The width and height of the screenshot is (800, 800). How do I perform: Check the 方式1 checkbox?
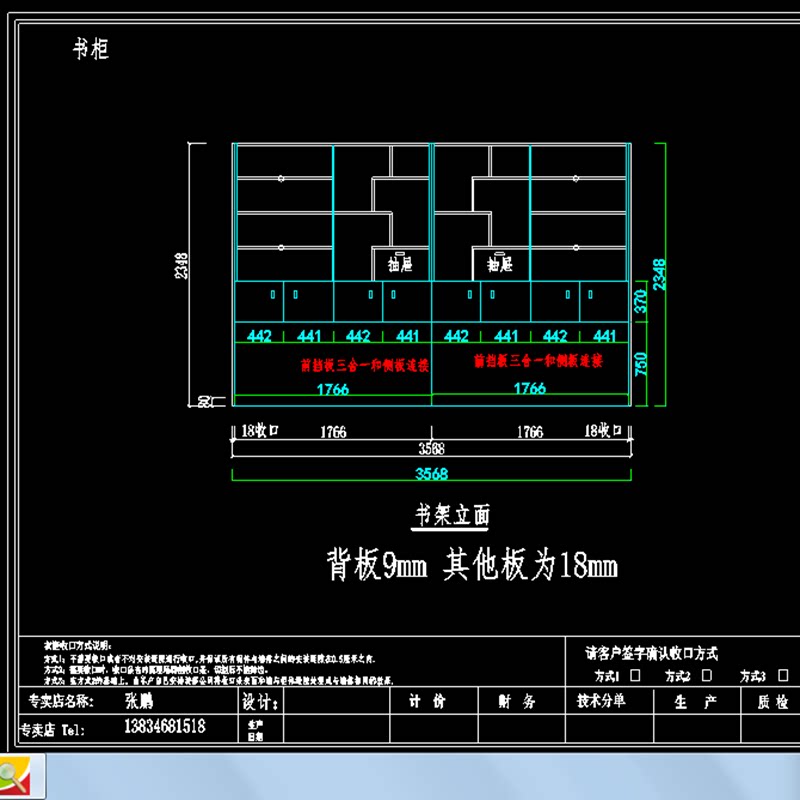(636, 677)
